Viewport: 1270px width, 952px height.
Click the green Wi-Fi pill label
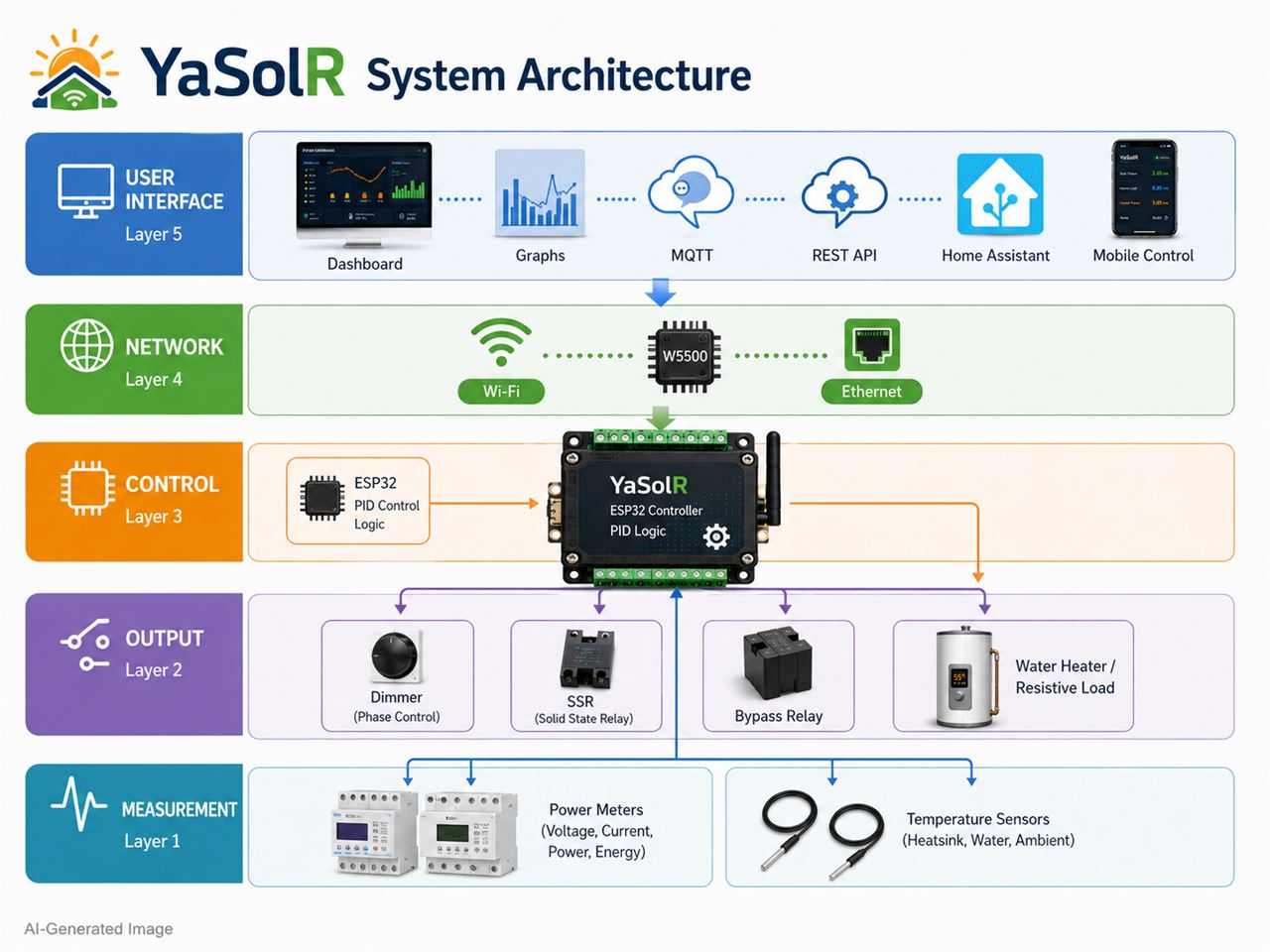pos(501,392)
